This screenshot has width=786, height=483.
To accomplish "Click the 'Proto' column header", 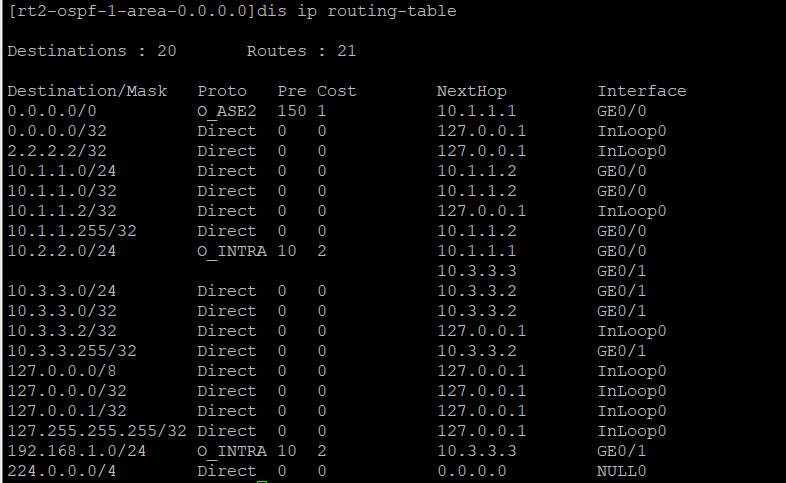I will point(222,91).
